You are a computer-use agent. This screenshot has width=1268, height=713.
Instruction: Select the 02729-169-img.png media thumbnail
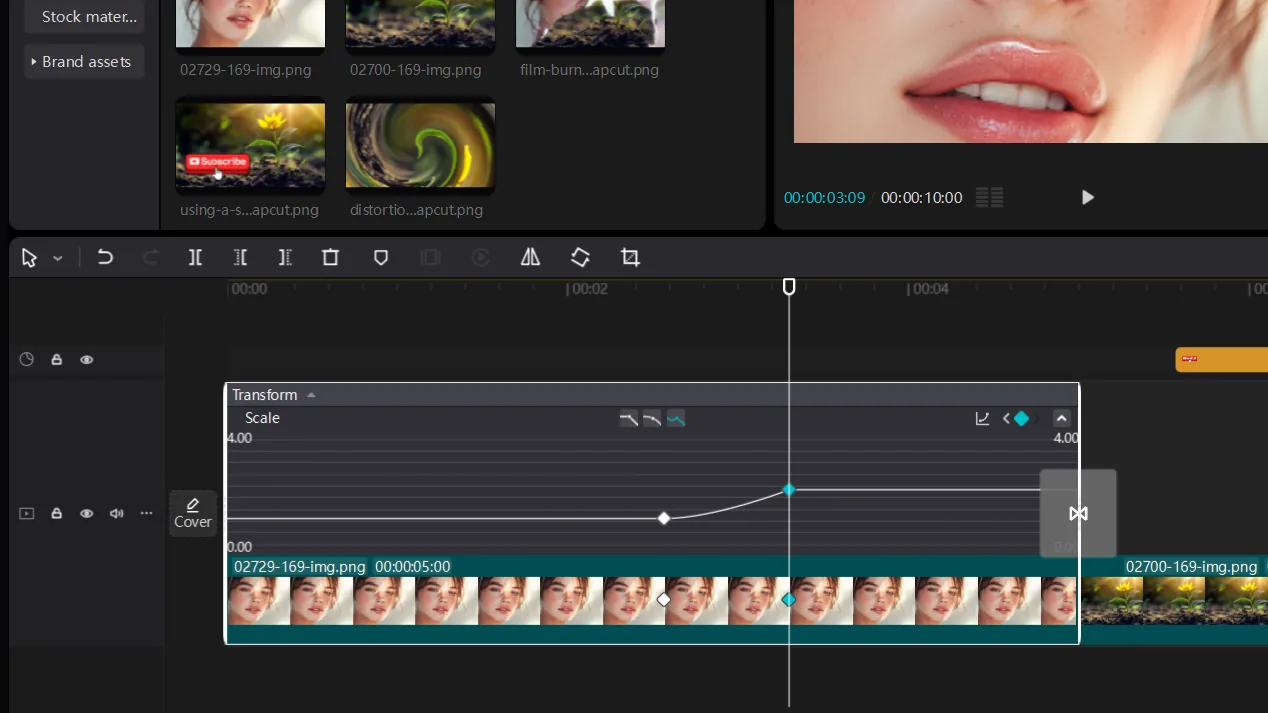250,24
